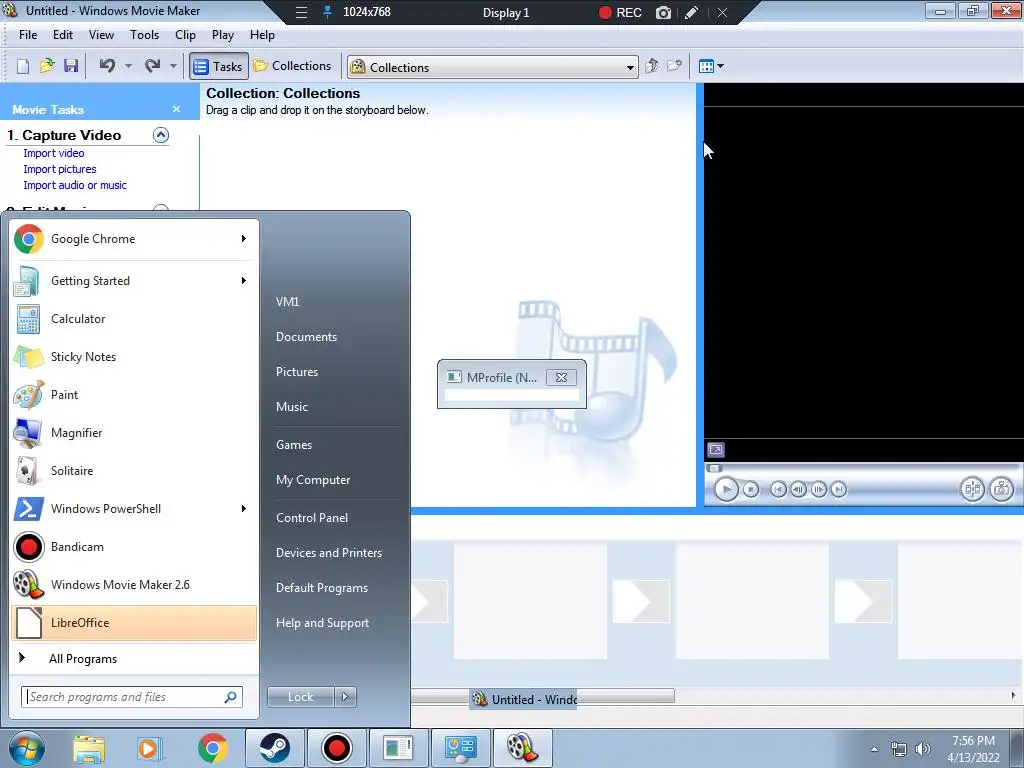Image resolution: width=1024 pixels, height=768 pixels.
Task: Launch Paint from Start menu
Action: coord(134,394)
